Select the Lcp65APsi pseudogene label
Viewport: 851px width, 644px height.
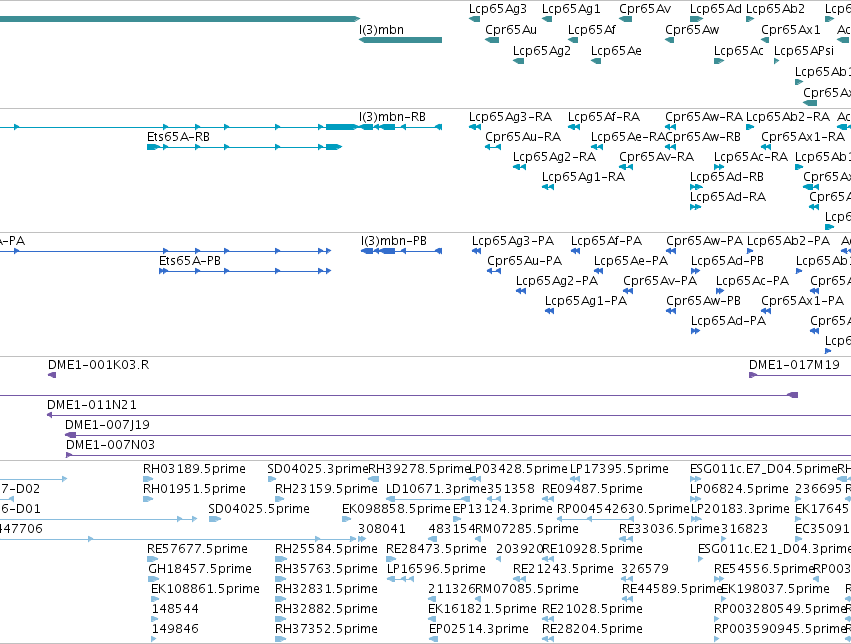point(804,51)
